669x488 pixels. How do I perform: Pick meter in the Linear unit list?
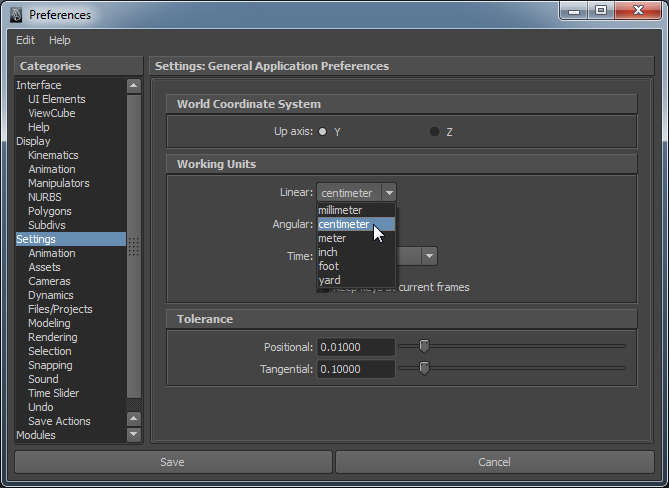[332, 238]
